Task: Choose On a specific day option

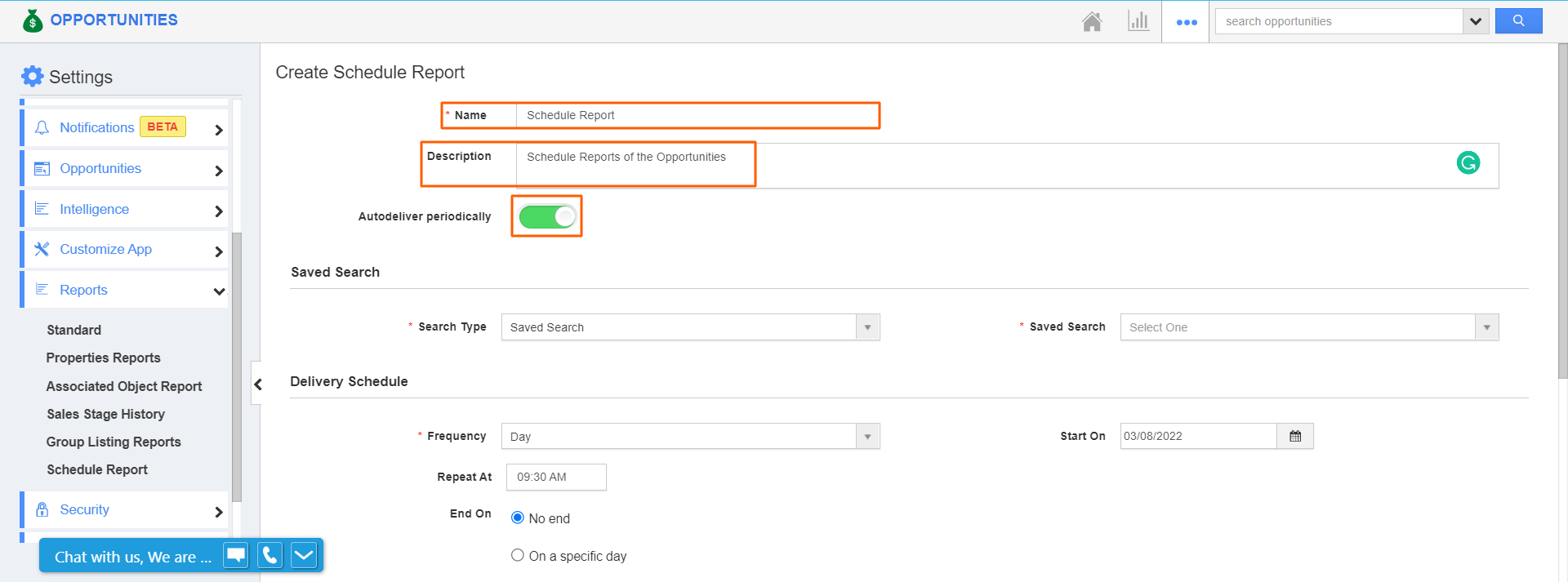Action: [x=518, y=555]
